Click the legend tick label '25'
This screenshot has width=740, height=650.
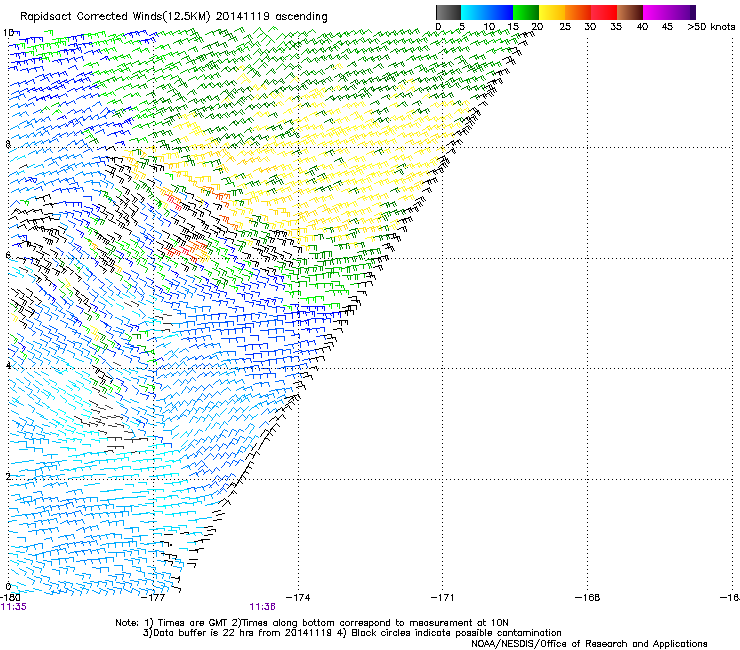tap(565, 27)
